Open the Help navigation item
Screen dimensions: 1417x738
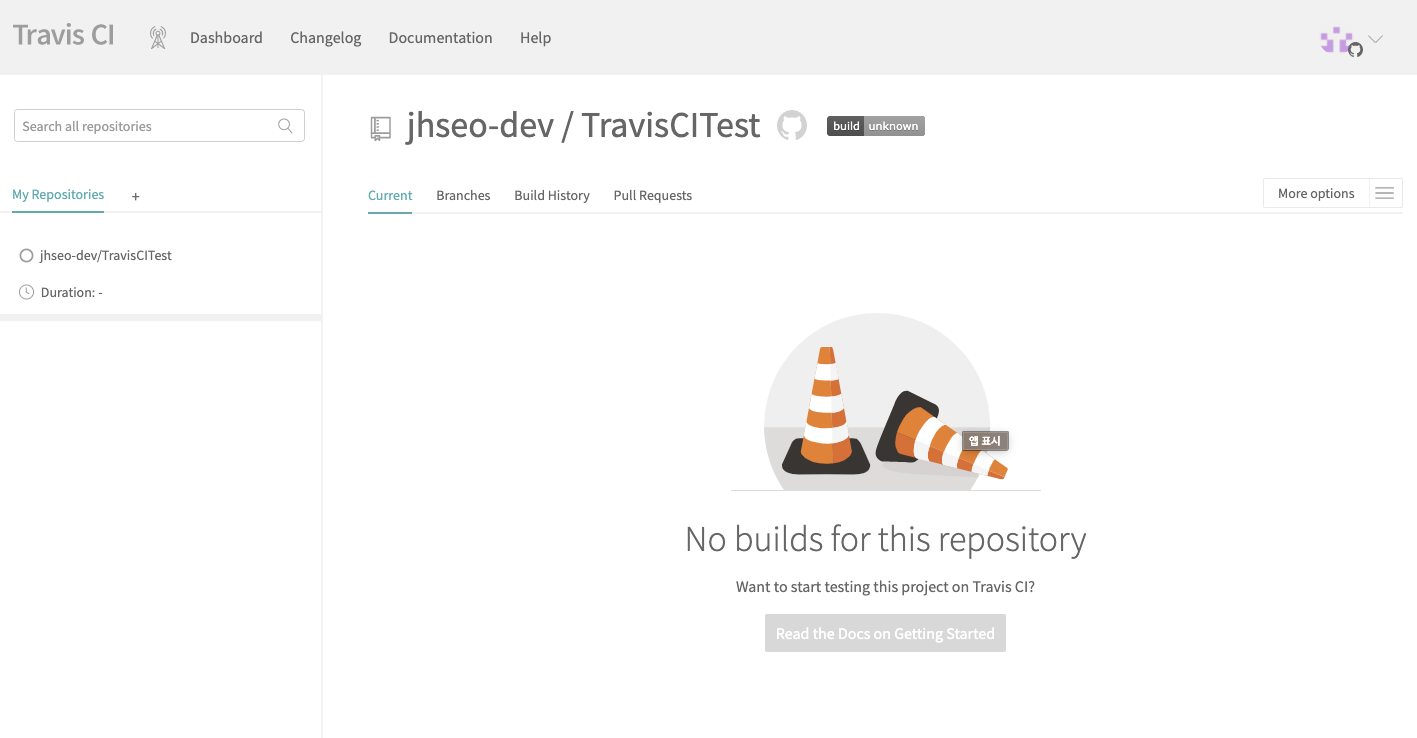535,38
